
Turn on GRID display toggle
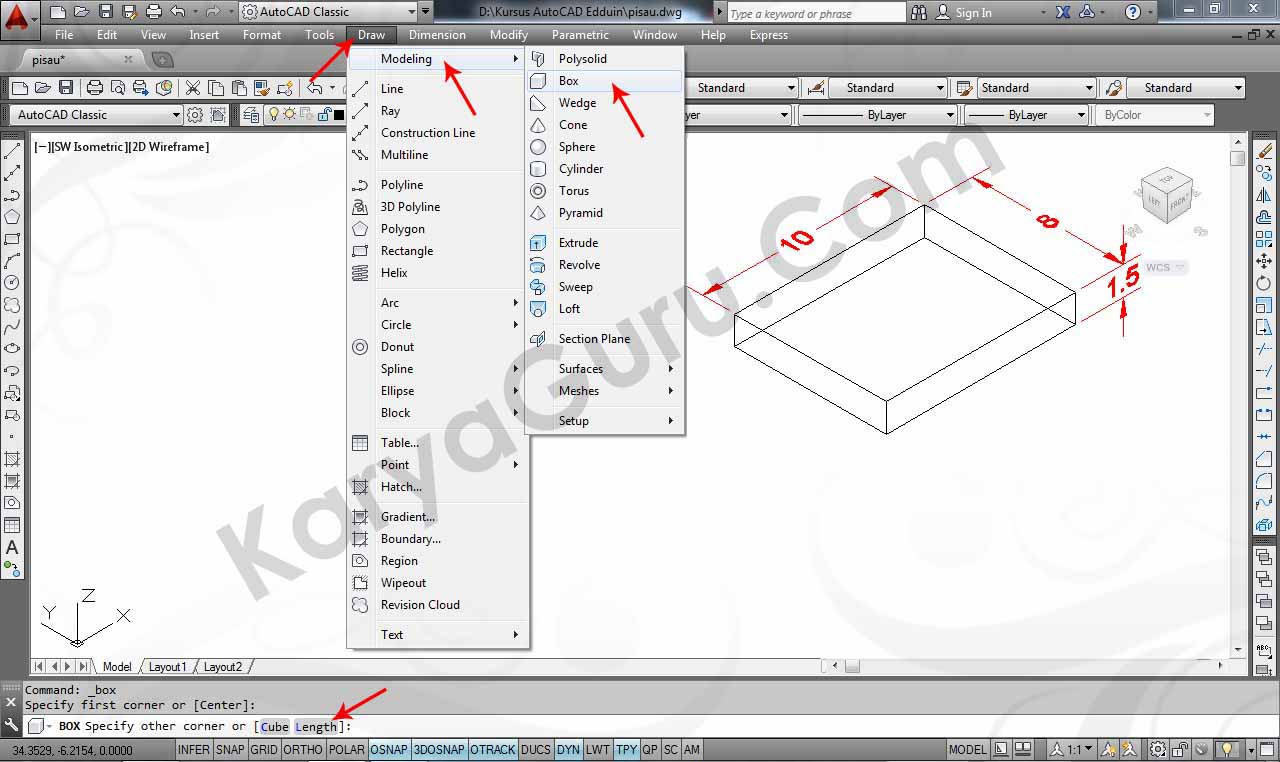pos(264,749)
